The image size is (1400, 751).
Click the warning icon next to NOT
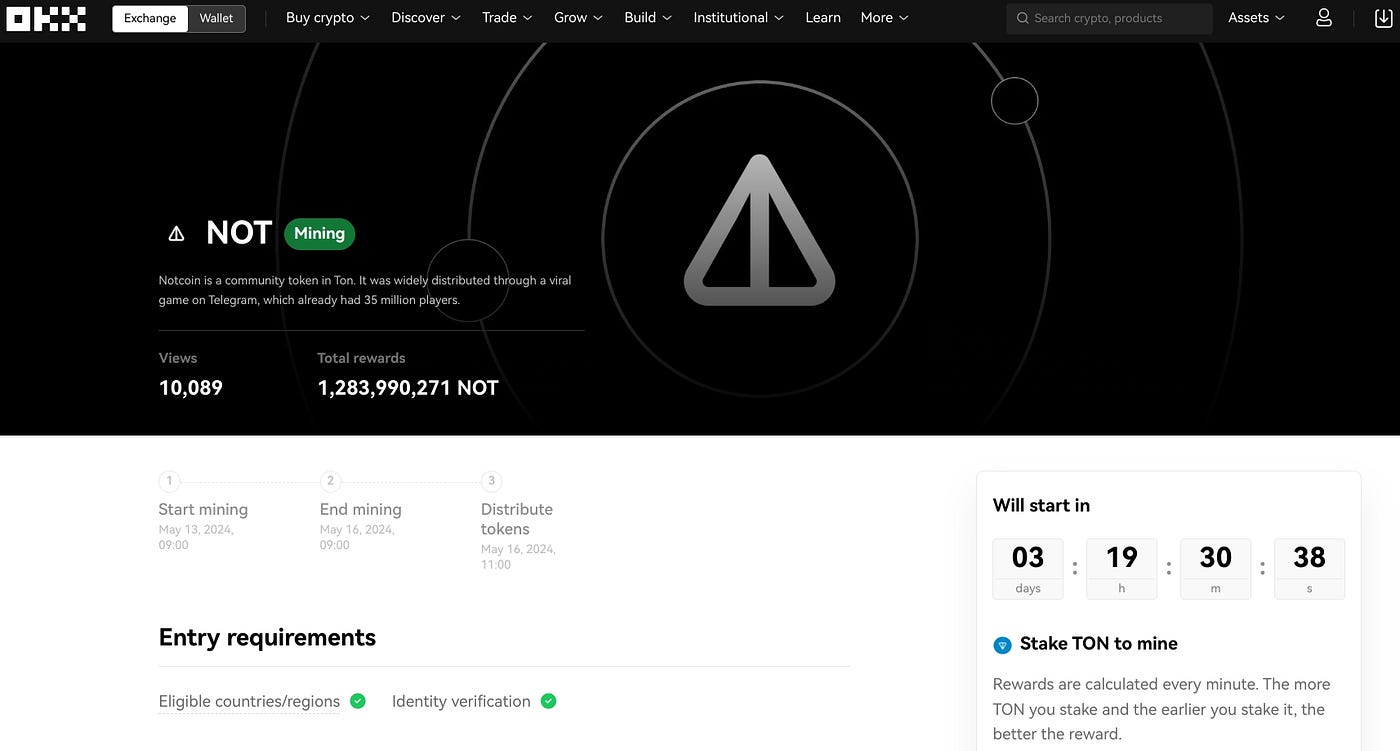[x=176, y=232]
